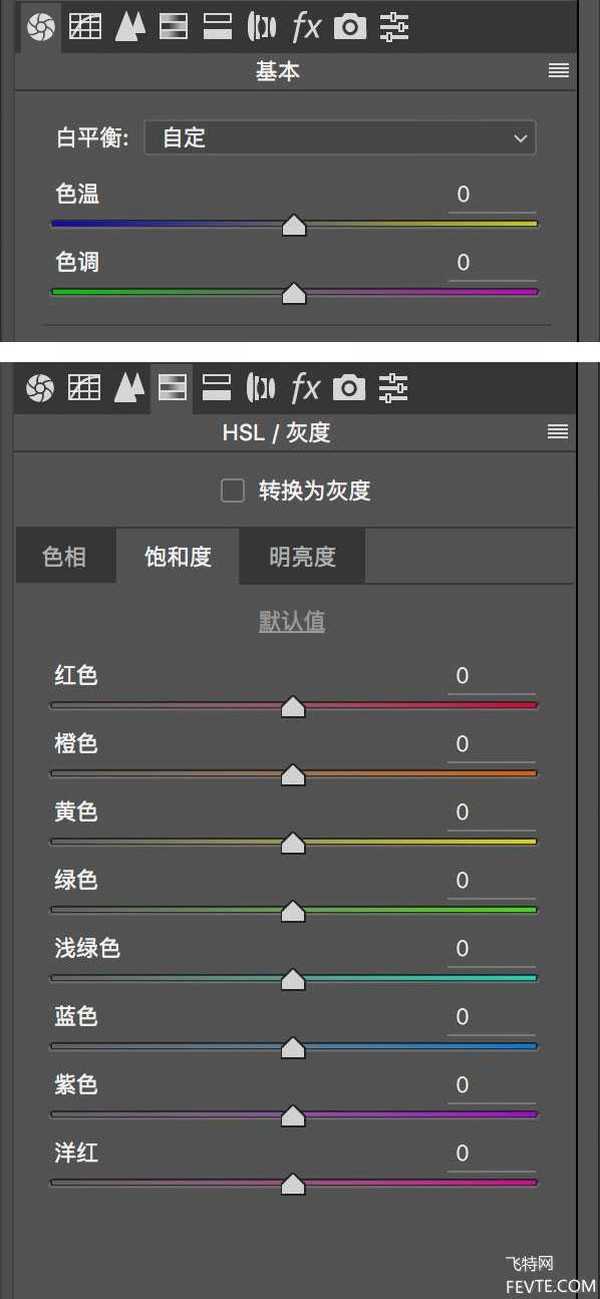The image size is (600, 1299).
Task: Open the Basic adjustments panel icon
Action: click(x=40, y=26)
